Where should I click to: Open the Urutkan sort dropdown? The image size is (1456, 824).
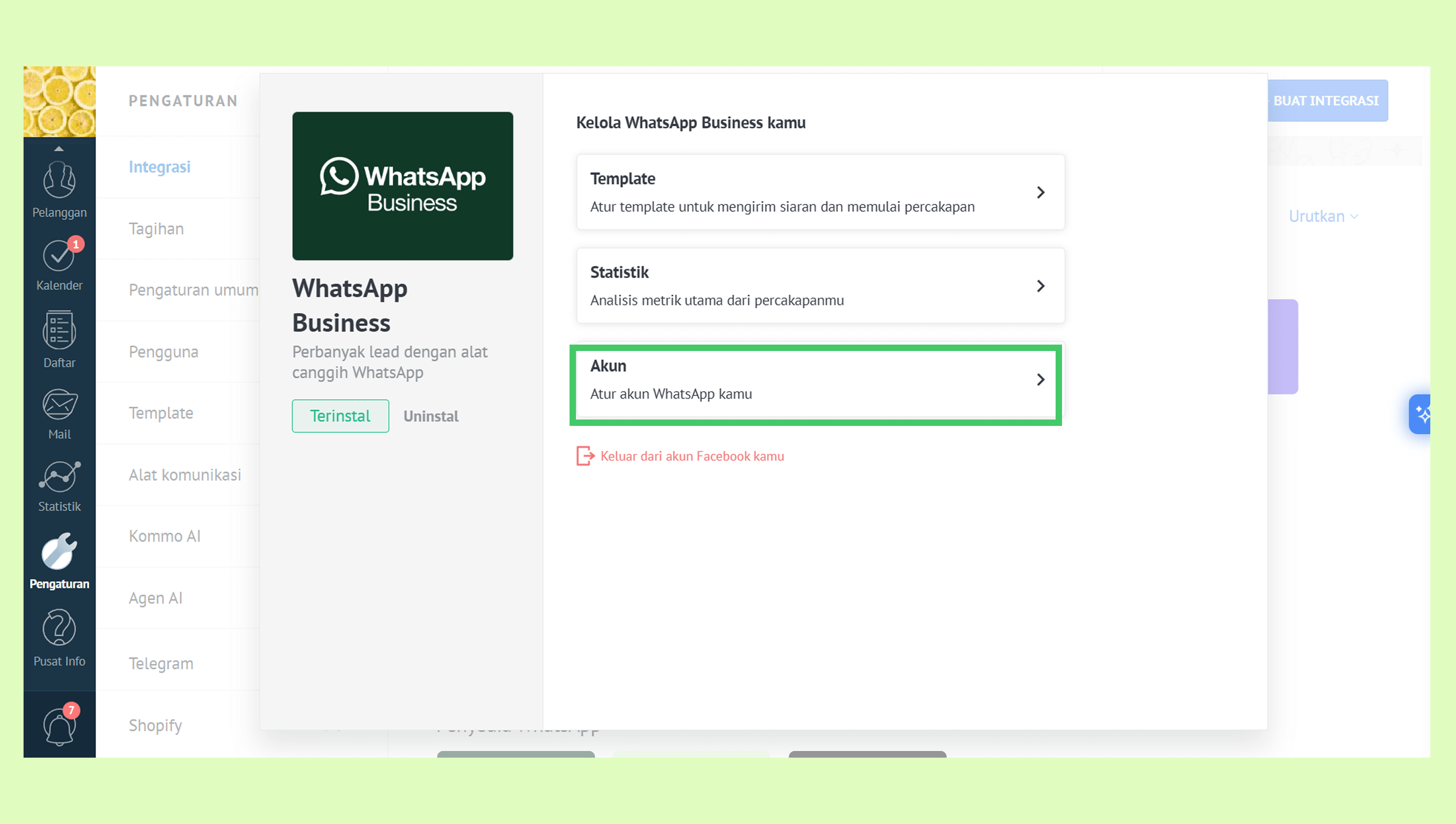[1324, 216]
